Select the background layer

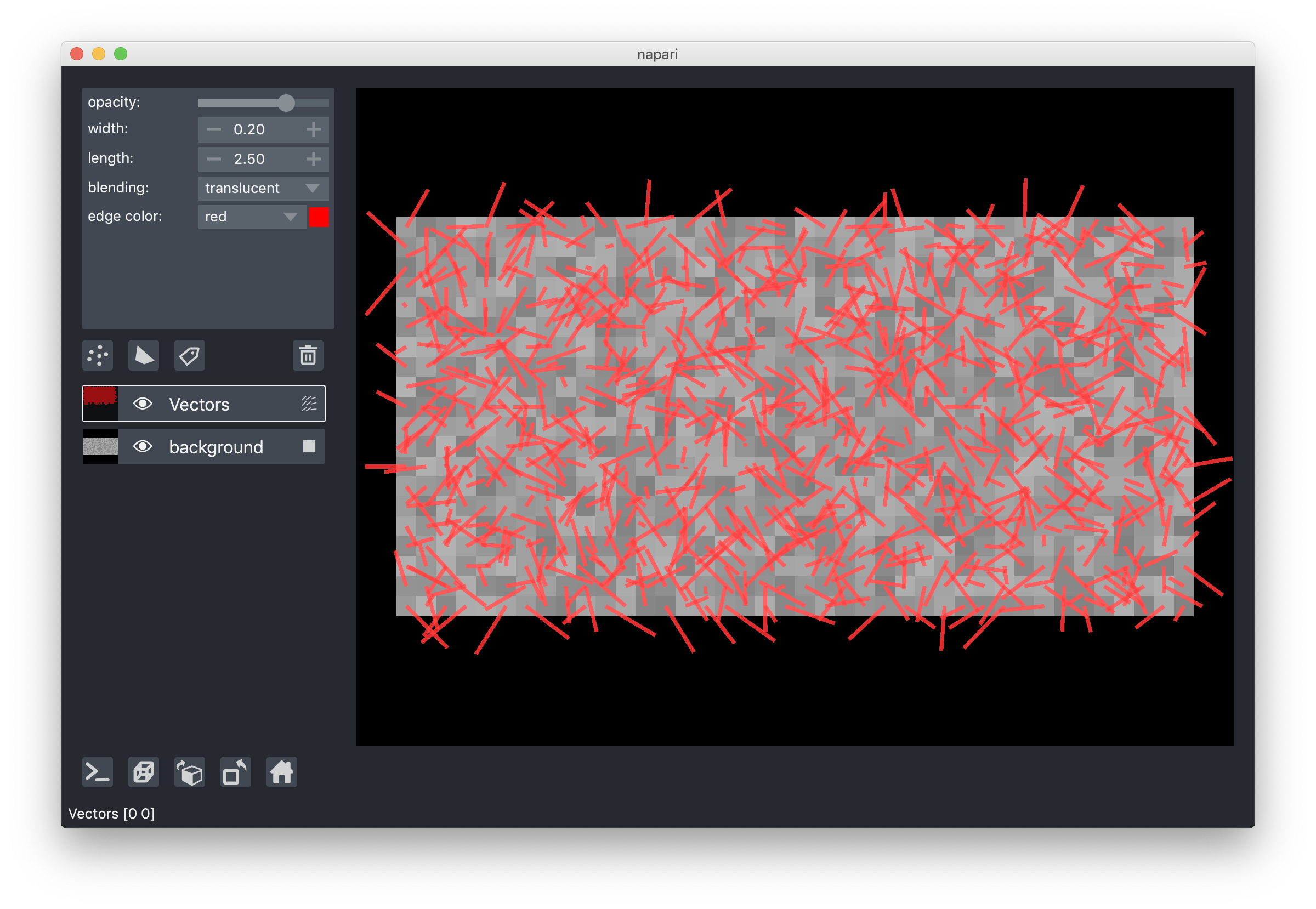[x=217, y=446]
